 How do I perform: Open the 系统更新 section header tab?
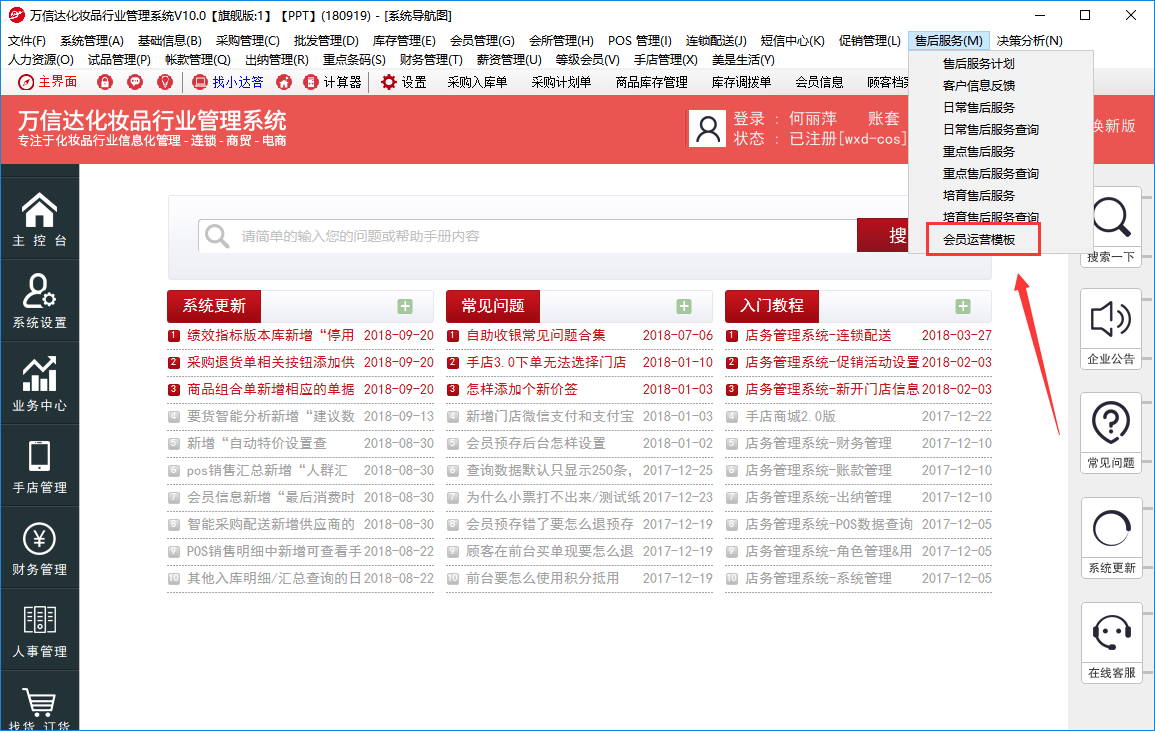pos(214,307)
